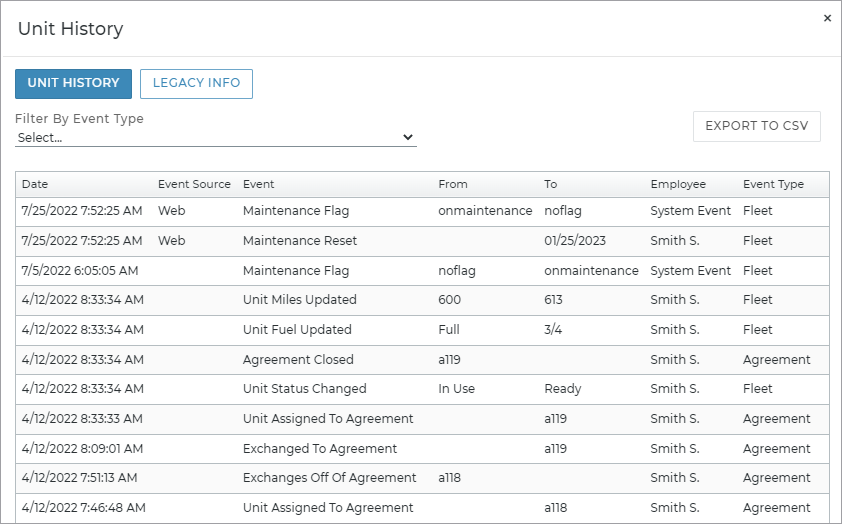Click the Export to CSV button
The height and width of the screenshot is (524, 842).
[x=756, y=126]
